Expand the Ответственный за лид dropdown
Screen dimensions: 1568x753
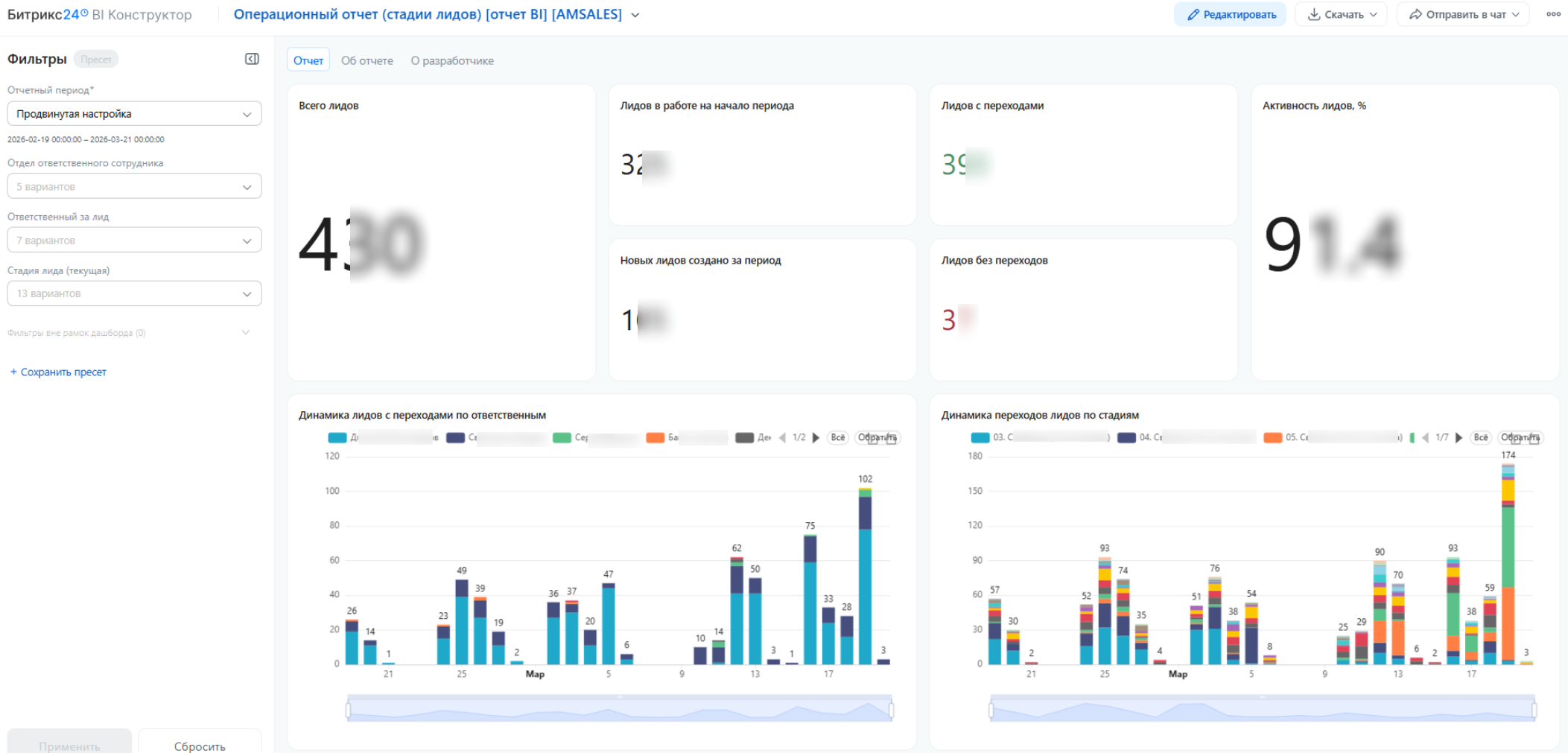[x=134, y=240]
